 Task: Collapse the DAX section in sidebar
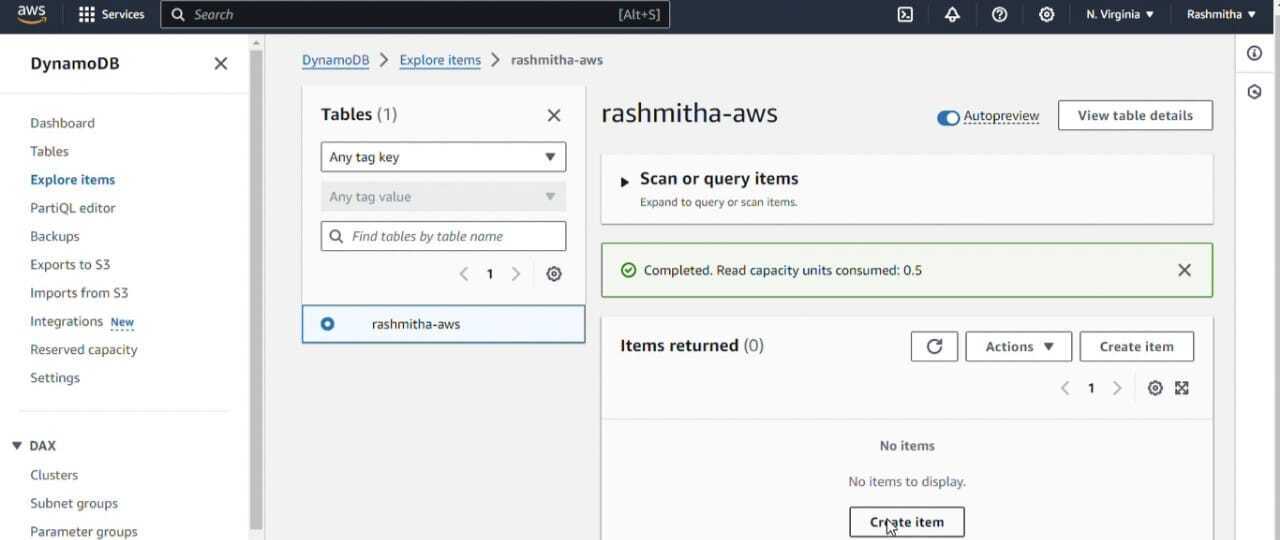click(17, 446)
